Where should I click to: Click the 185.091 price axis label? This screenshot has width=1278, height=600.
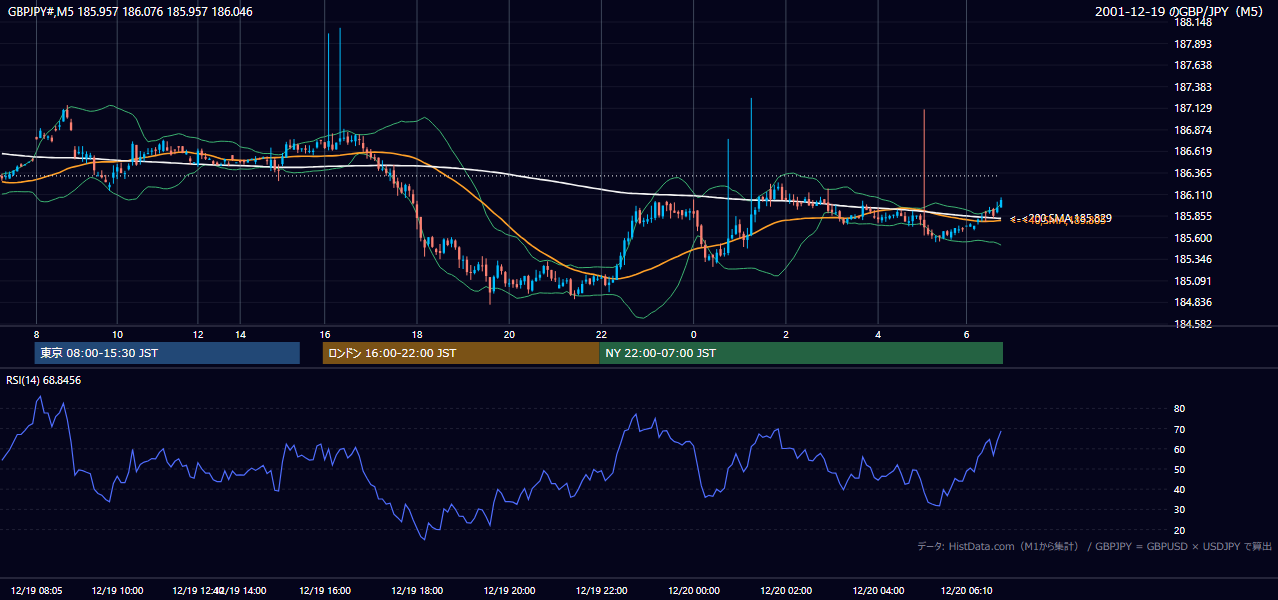pyautogui.click(x=1193, y=281)
